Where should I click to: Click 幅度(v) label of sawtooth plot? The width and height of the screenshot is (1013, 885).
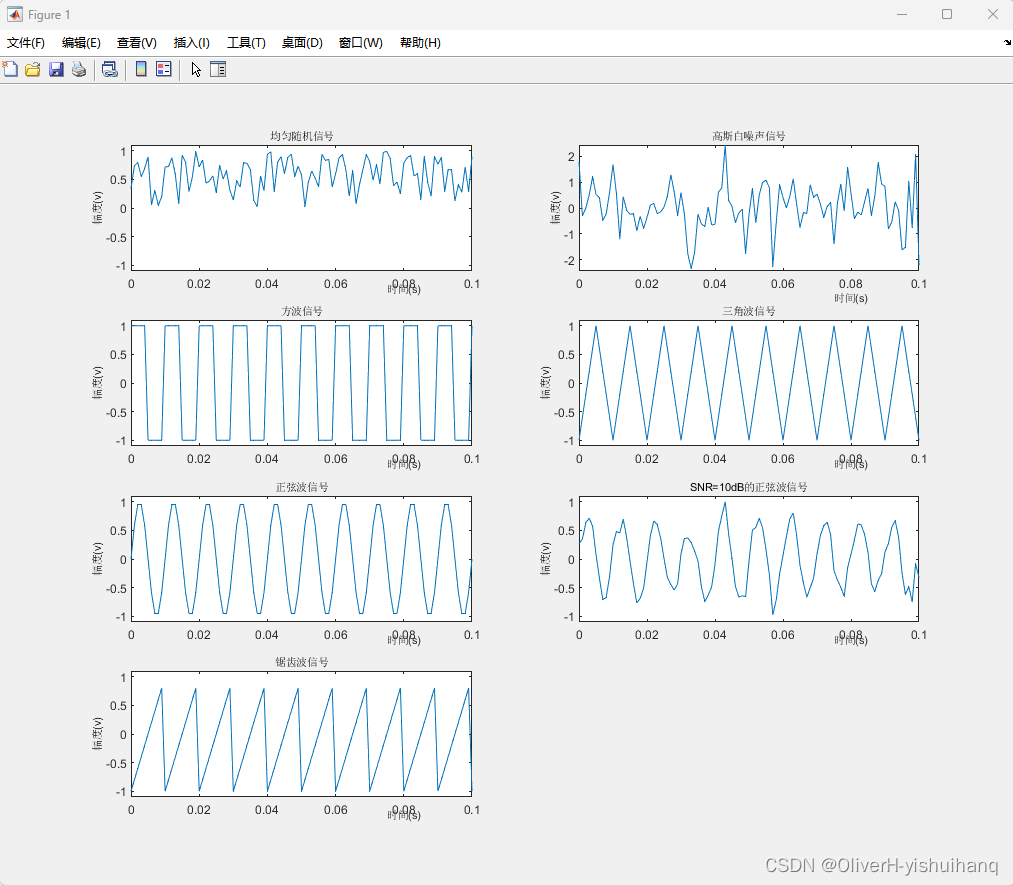click(x=98, y=733)
